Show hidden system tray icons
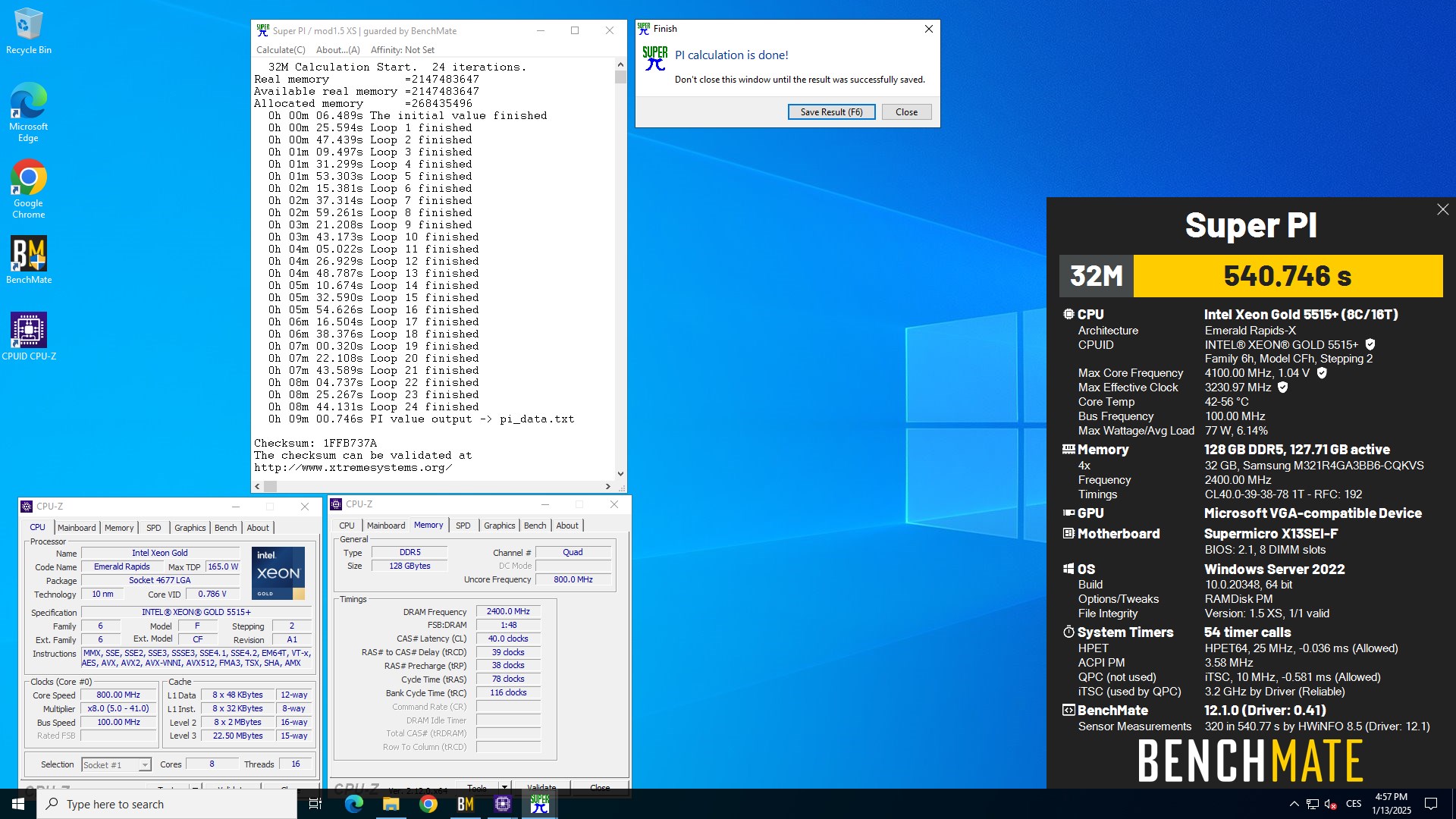 tap(1294, 804)
